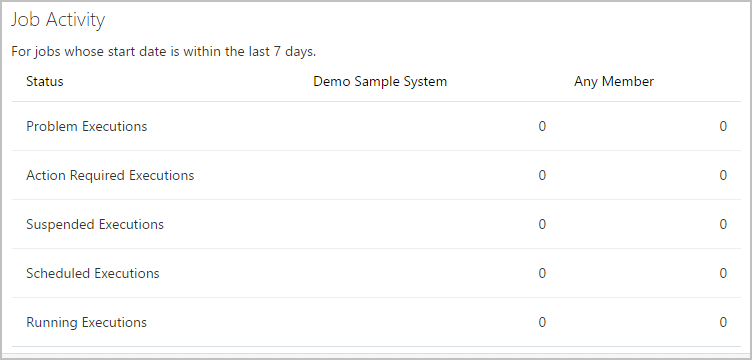This screenshot has height=360, width=752.
Task: Open Scheduled Executions count for Demo Sample System
Action: tap(542, 273)
